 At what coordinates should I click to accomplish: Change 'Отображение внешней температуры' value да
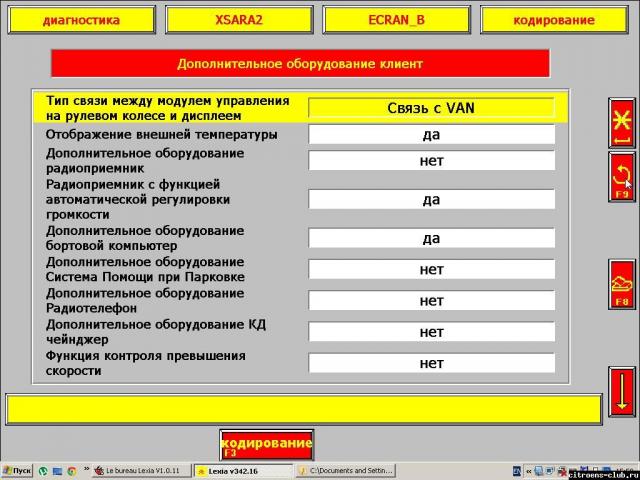pos(431,134)
